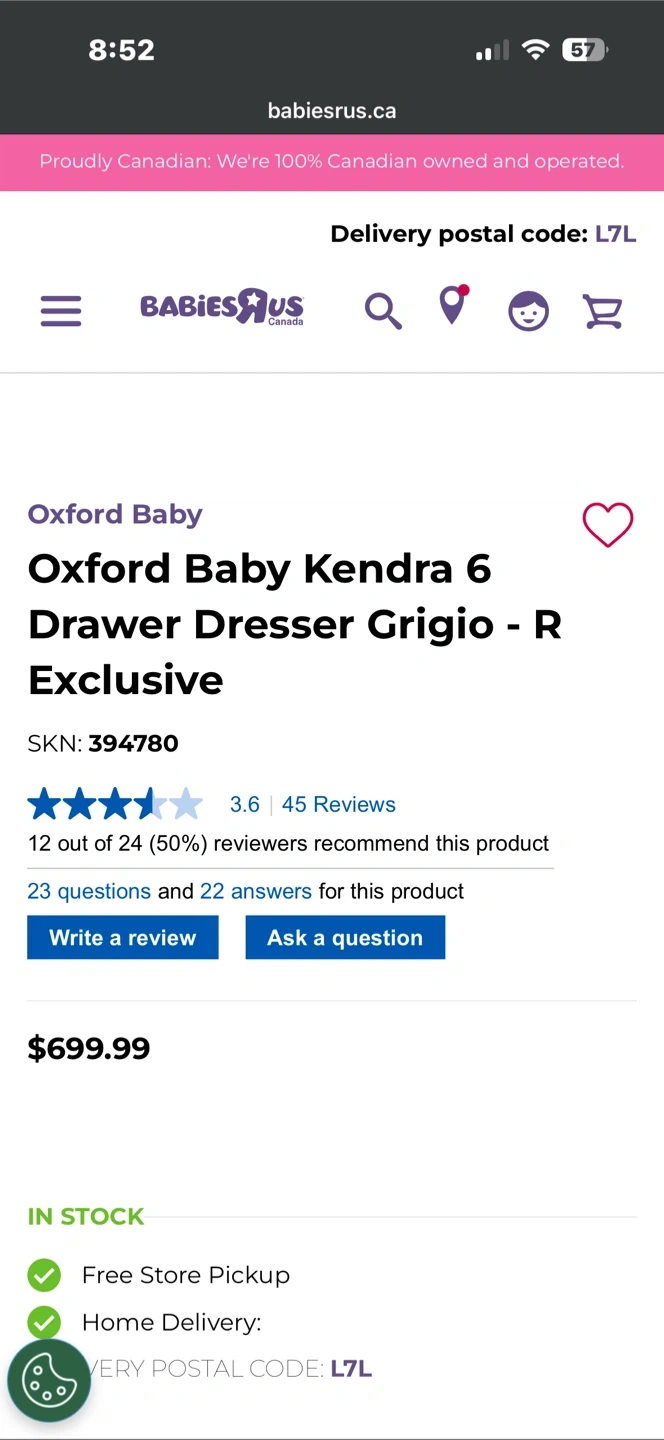Tap the Babies R Us Canada logo
Viewport: 664px width, 1440px height.
tap(222, 307)
